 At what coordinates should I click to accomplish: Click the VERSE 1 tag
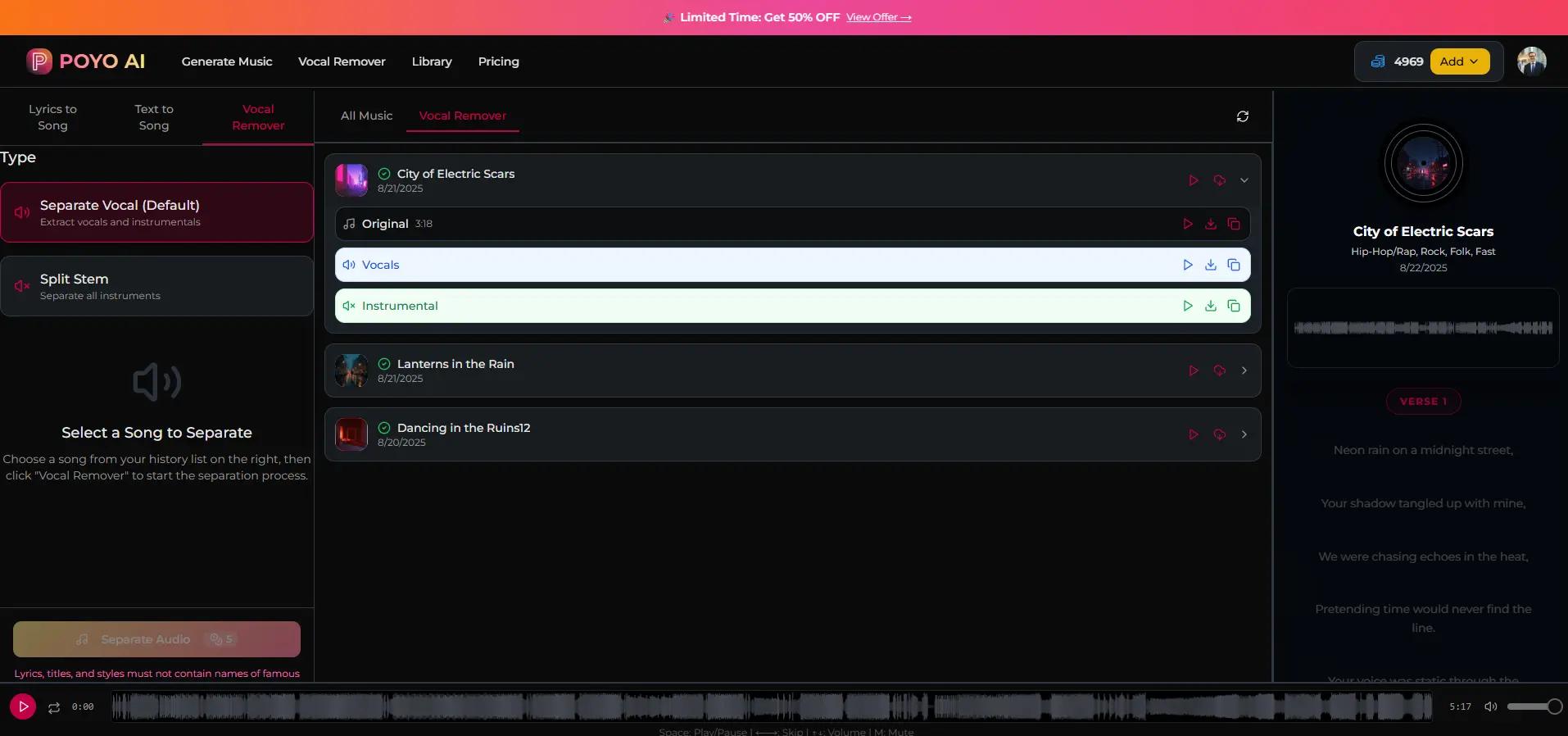tap(1423, 402)
